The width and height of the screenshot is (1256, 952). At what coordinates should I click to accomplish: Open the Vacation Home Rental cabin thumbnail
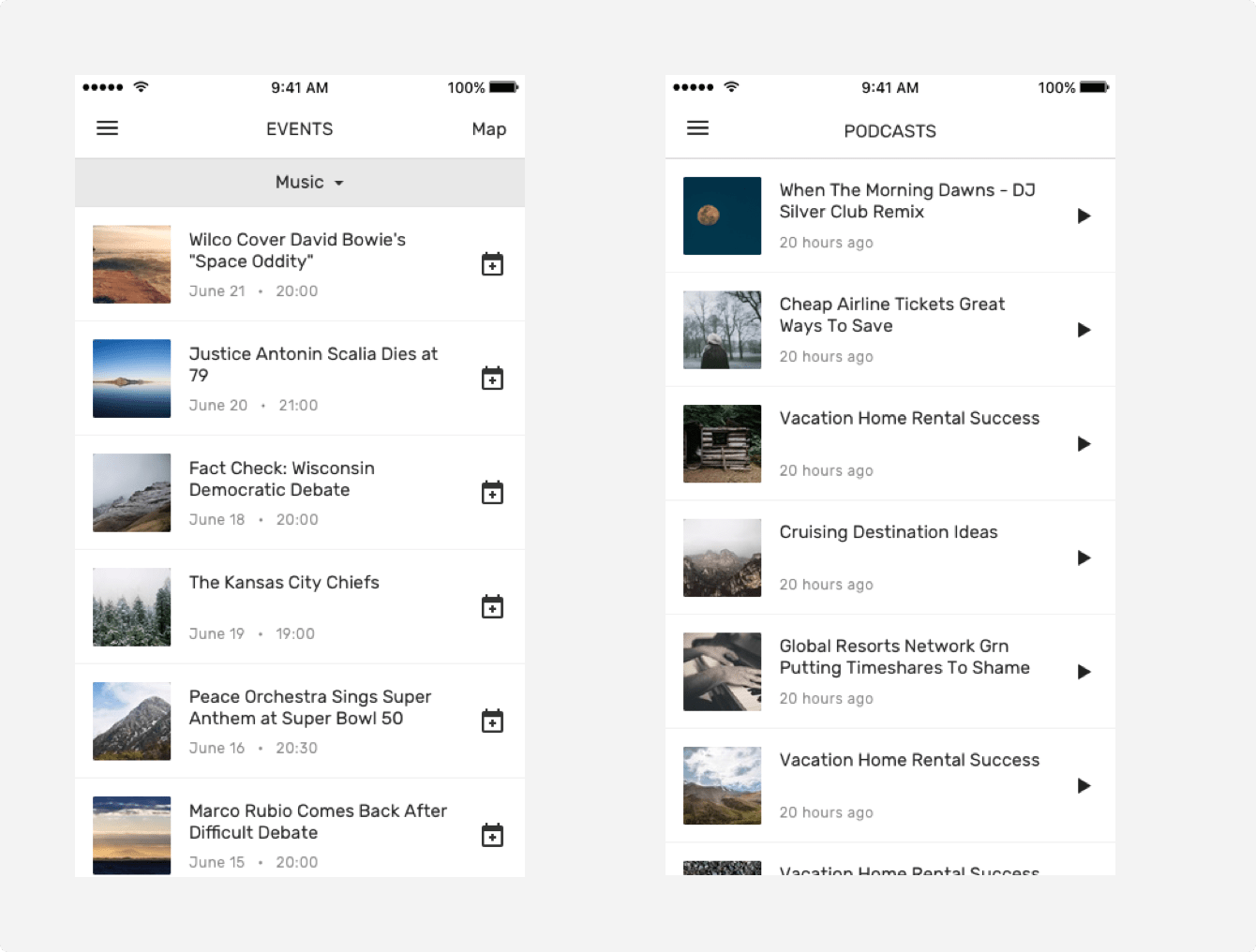722,443
